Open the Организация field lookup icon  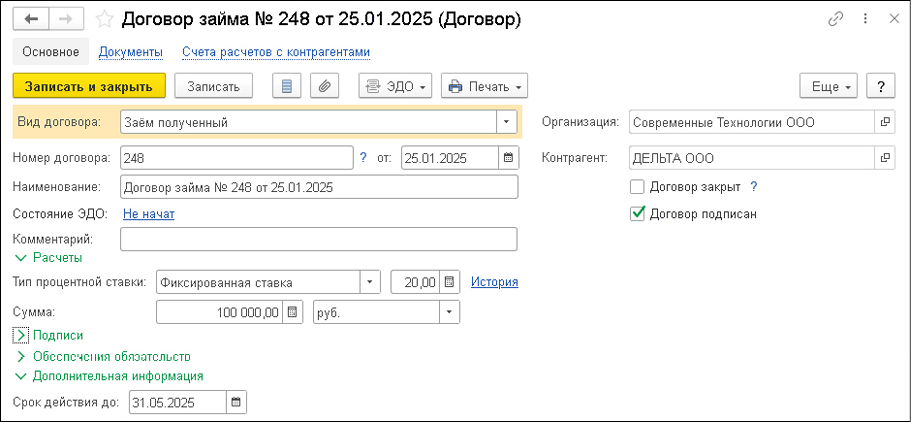click(884, 123)
